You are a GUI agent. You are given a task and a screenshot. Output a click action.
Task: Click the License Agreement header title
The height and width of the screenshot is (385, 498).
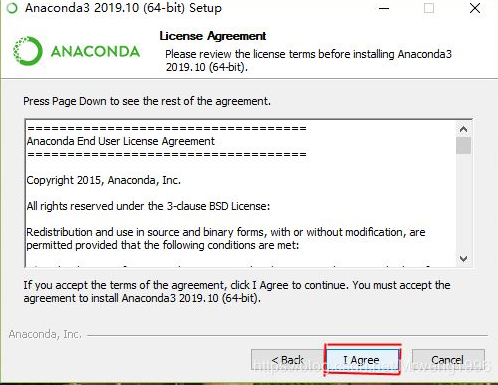pos(213,36)
